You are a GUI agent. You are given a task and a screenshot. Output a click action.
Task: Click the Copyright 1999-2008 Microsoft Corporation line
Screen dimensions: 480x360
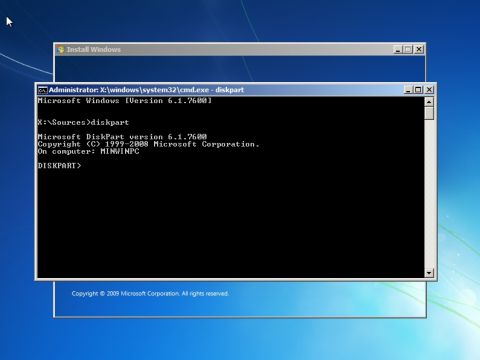point(148,144)
